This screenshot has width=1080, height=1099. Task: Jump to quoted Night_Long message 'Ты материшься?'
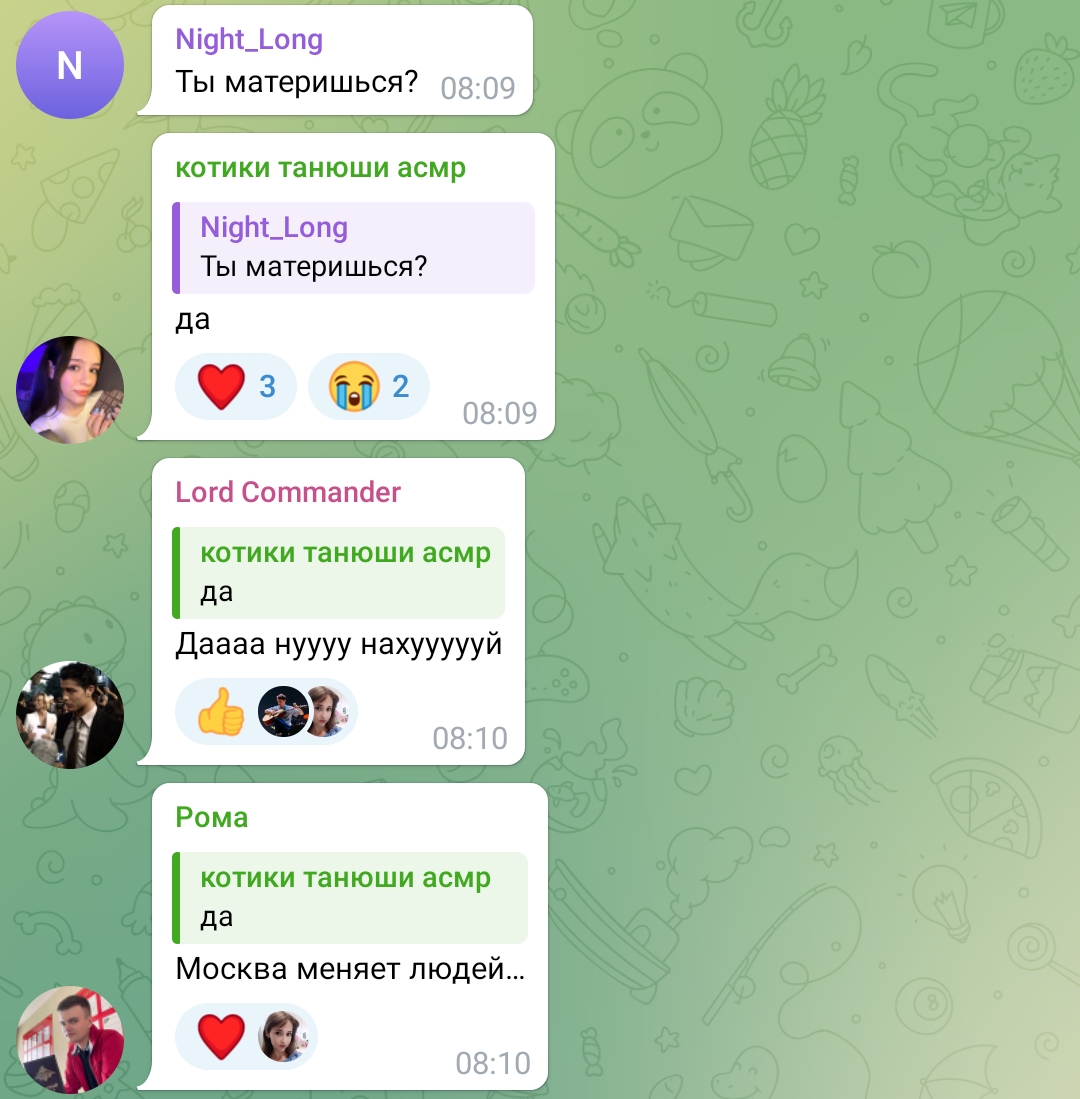click(x=353, y=247)
